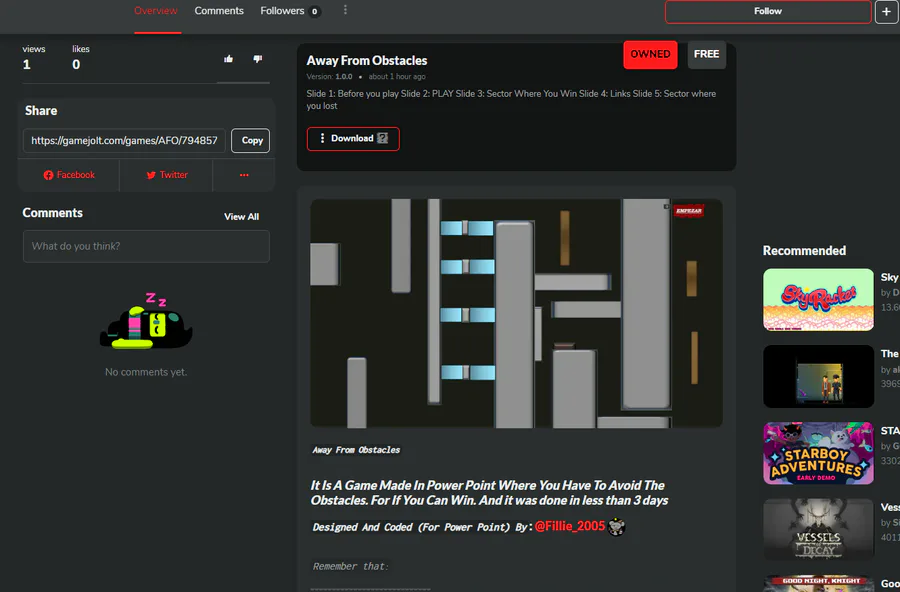
Task: Share the game on Twitter
Action: (166, 175)
